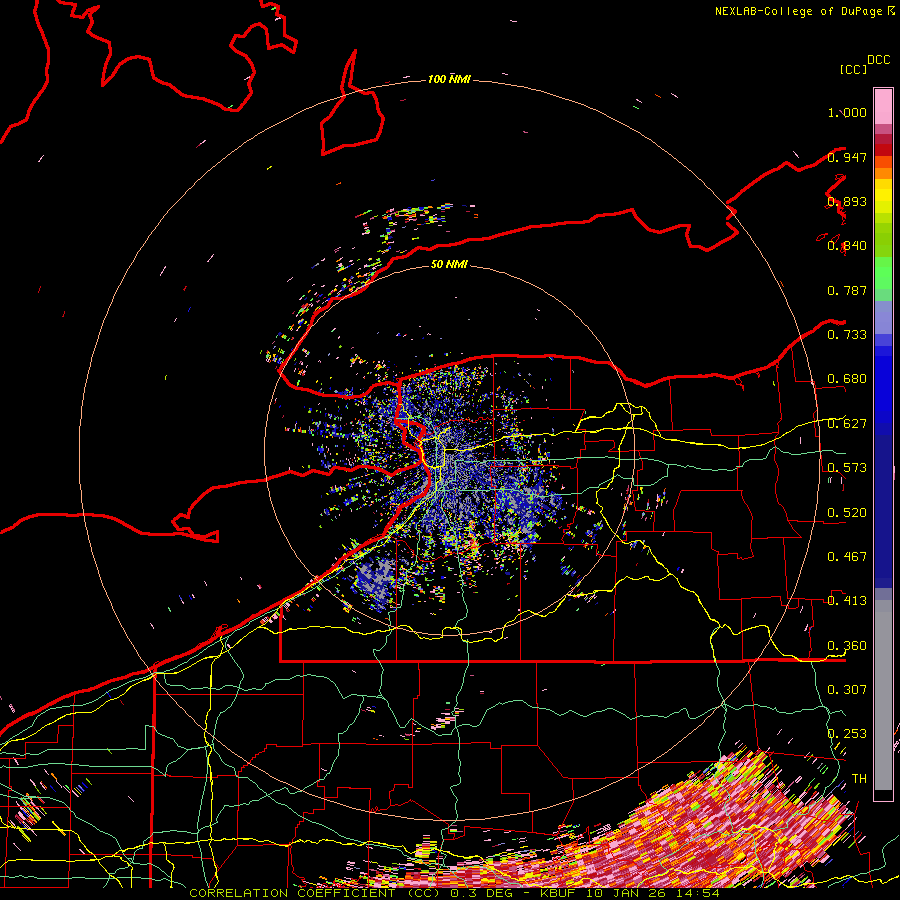Click the 100 NMI range ring label
This screenshot has width=900, height=900.
click(x=449, y=79)
